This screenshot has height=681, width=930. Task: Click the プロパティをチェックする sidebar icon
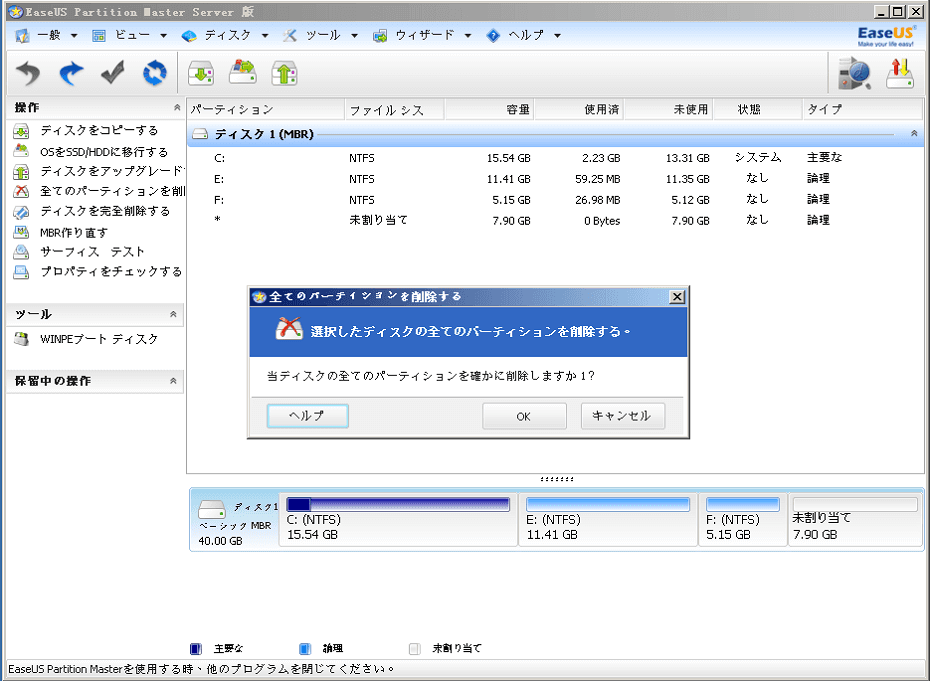[21, 272]
